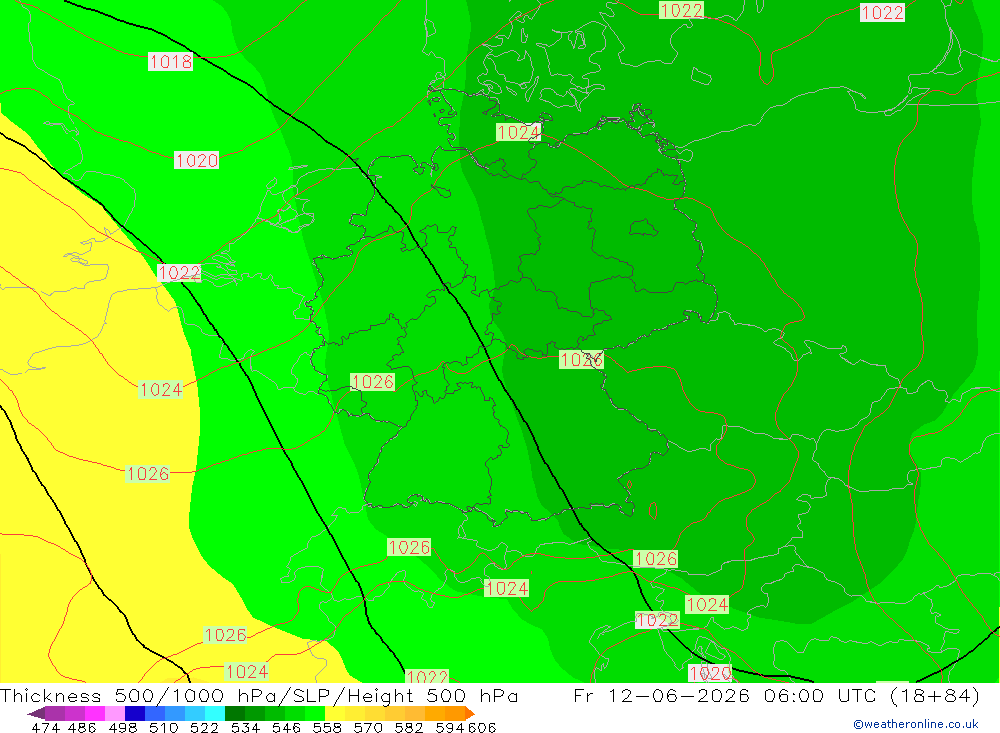Click the legend value 570
The height and width of the screenshot is (733, 1000).
coord(367,727)
